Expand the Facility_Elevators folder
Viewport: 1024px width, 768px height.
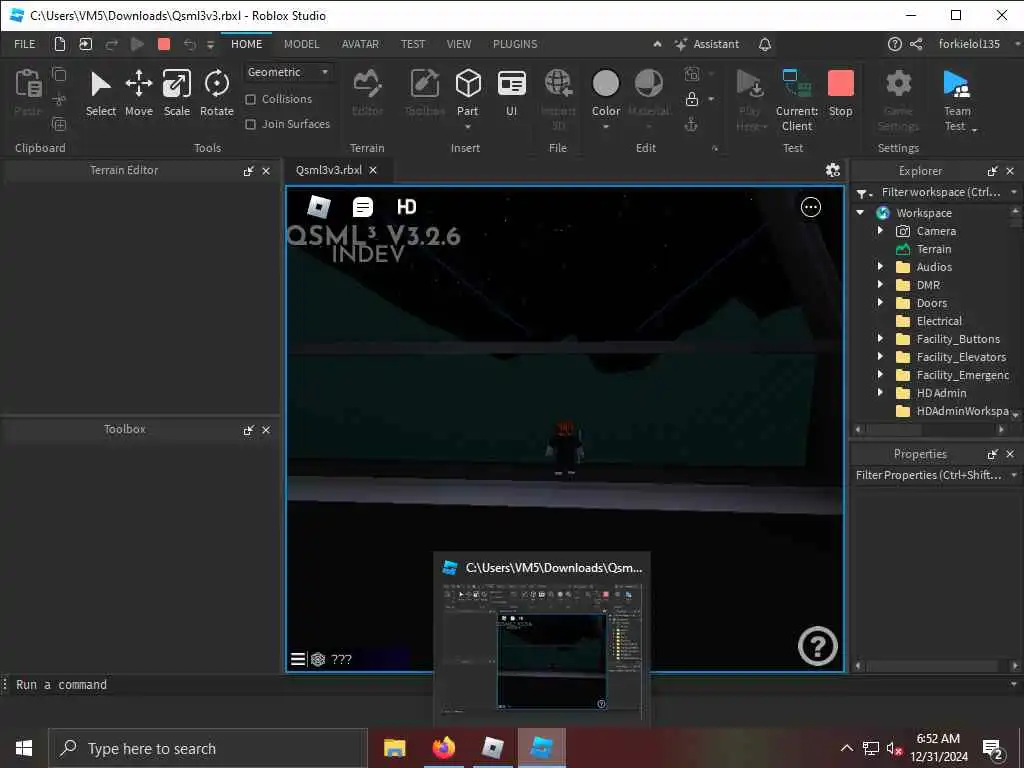[x=880, y=357]
